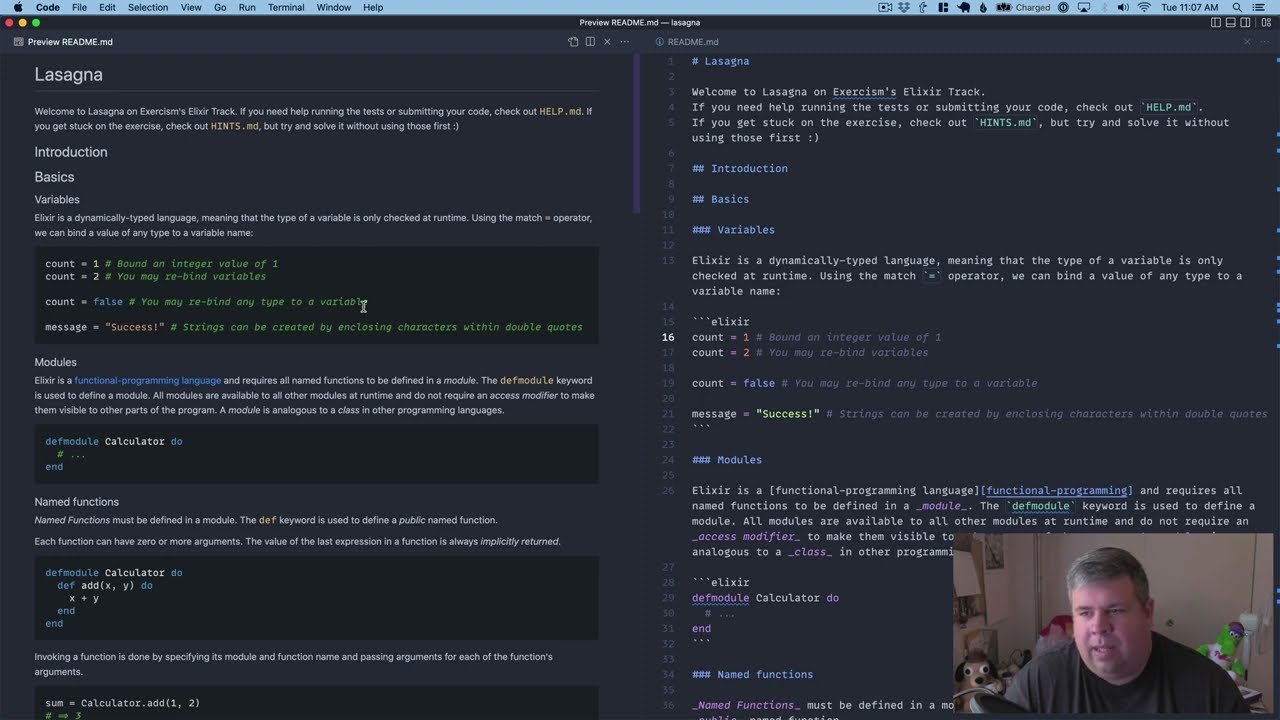Open the Run menu
1280x720 pixels.
pyautogui.click(x=247, y=7)
